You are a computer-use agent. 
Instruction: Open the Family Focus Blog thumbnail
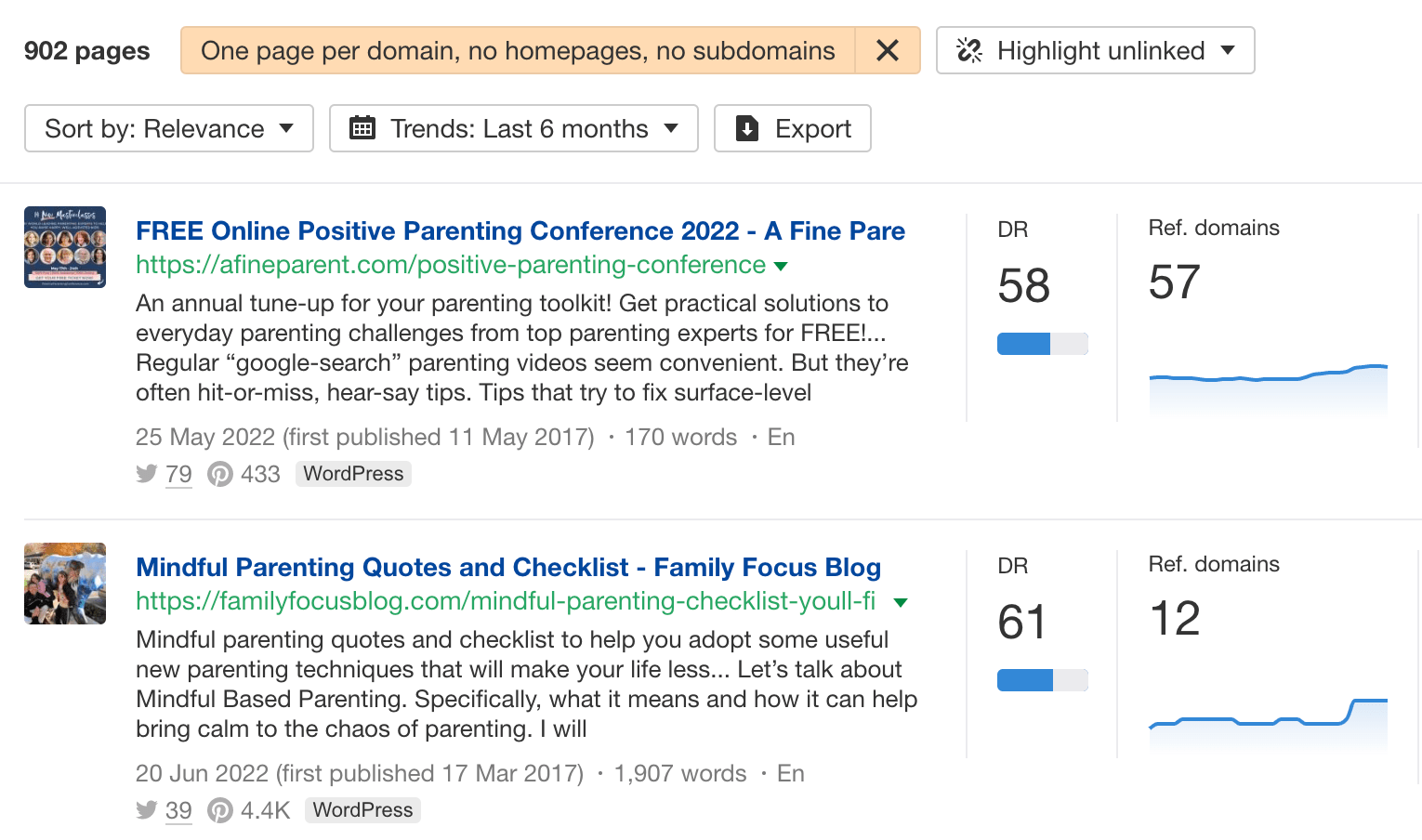[65, 584]
